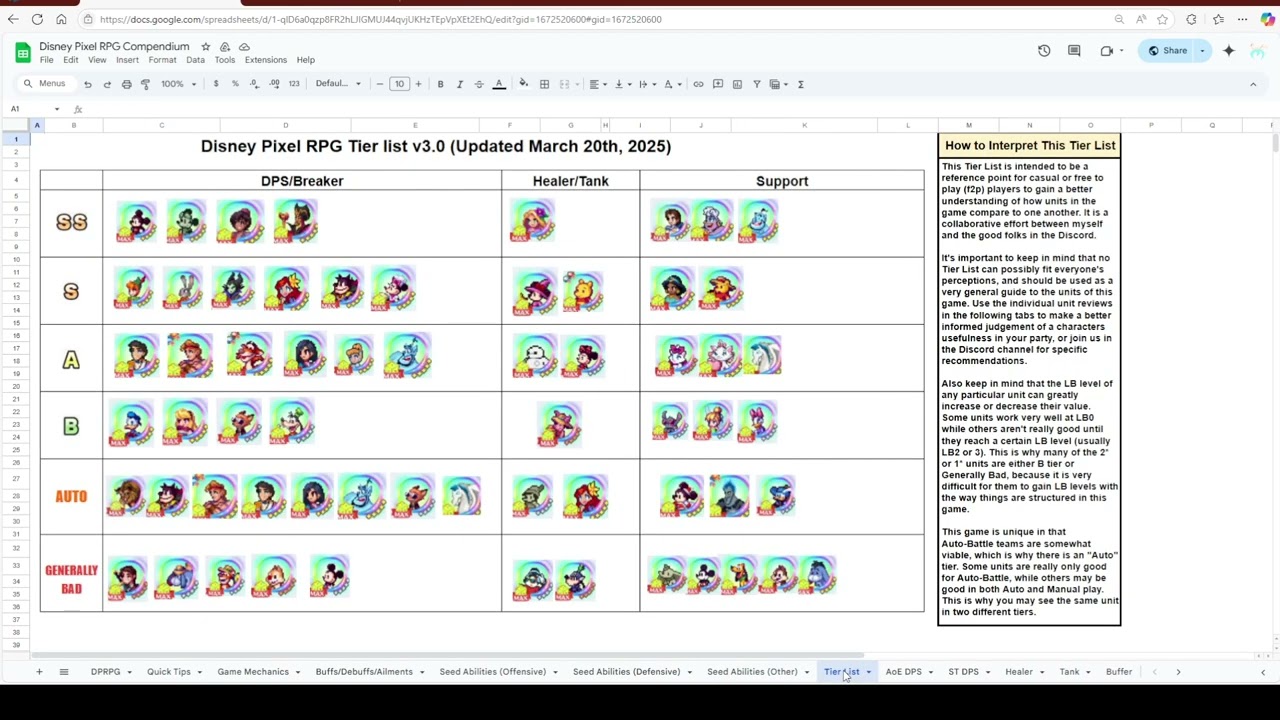Create a filter
1280x720 pixels.
click(757, 84)
